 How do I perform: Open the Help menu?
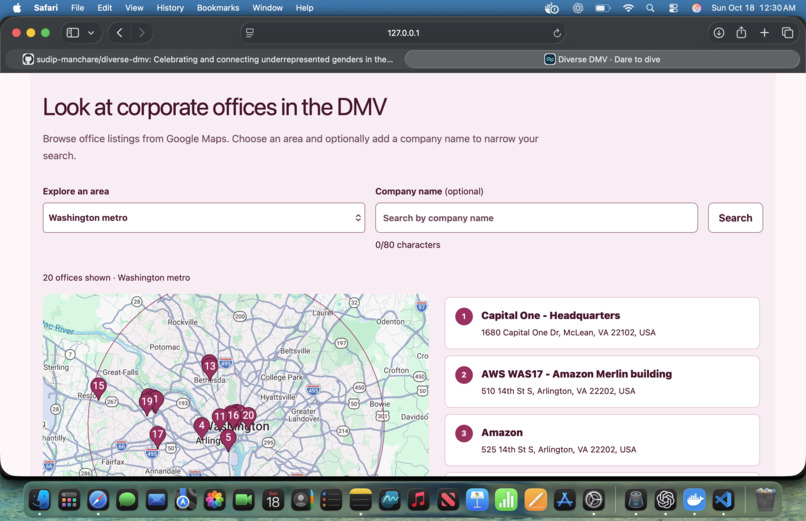(x=304, y=8)
